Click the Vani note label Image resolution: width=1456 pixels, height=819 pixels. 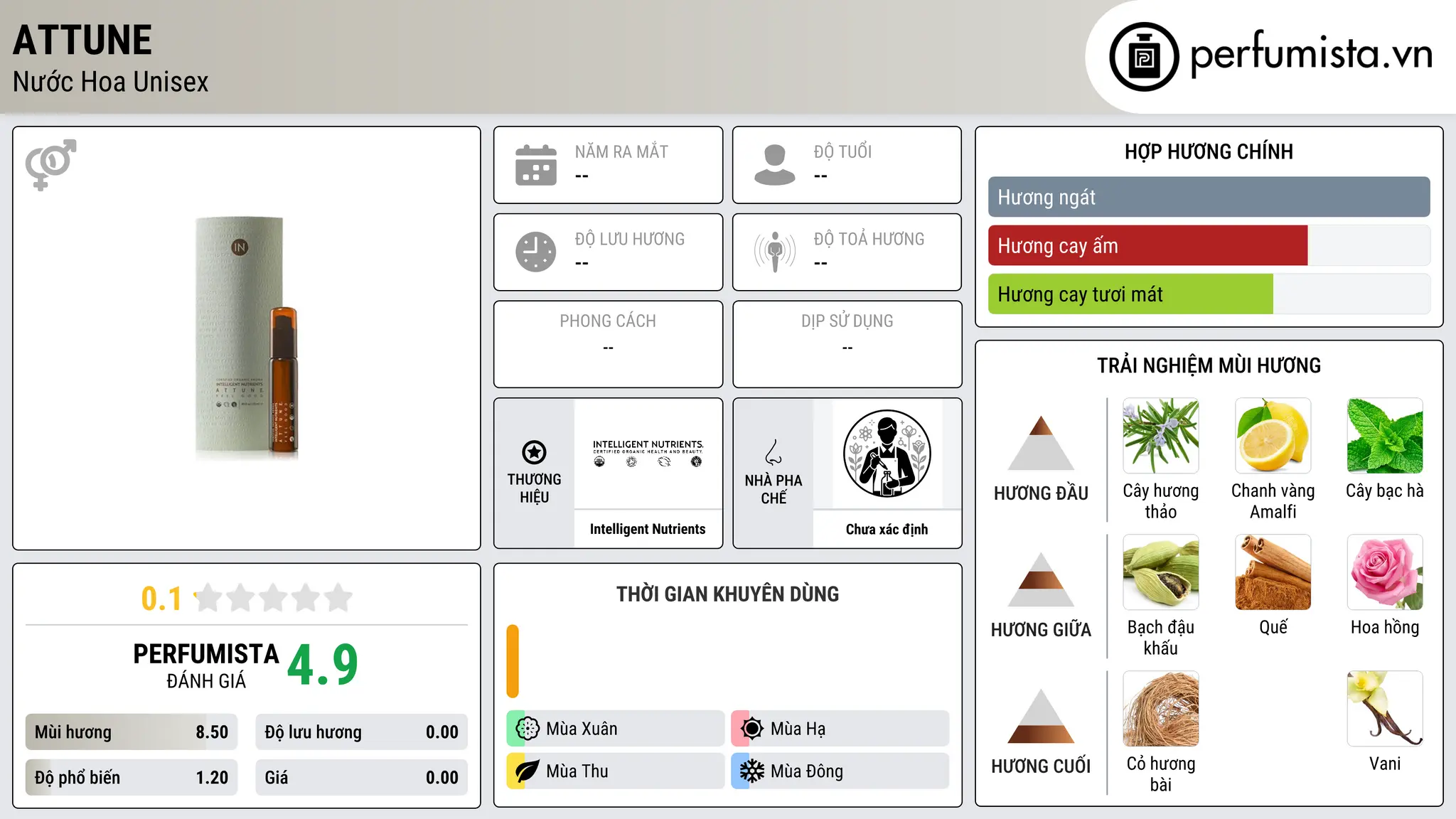click(x=1385, y=764)
